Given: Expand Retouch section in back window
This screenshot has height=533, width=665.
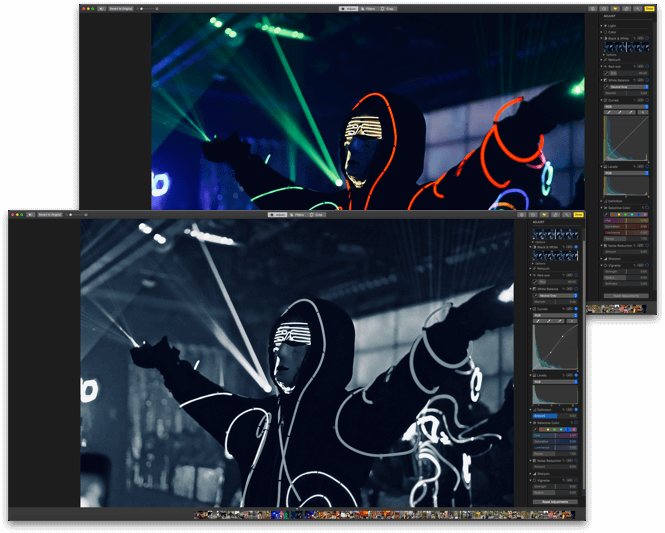Looking at the screenshot, I should [x=601, y=60].
